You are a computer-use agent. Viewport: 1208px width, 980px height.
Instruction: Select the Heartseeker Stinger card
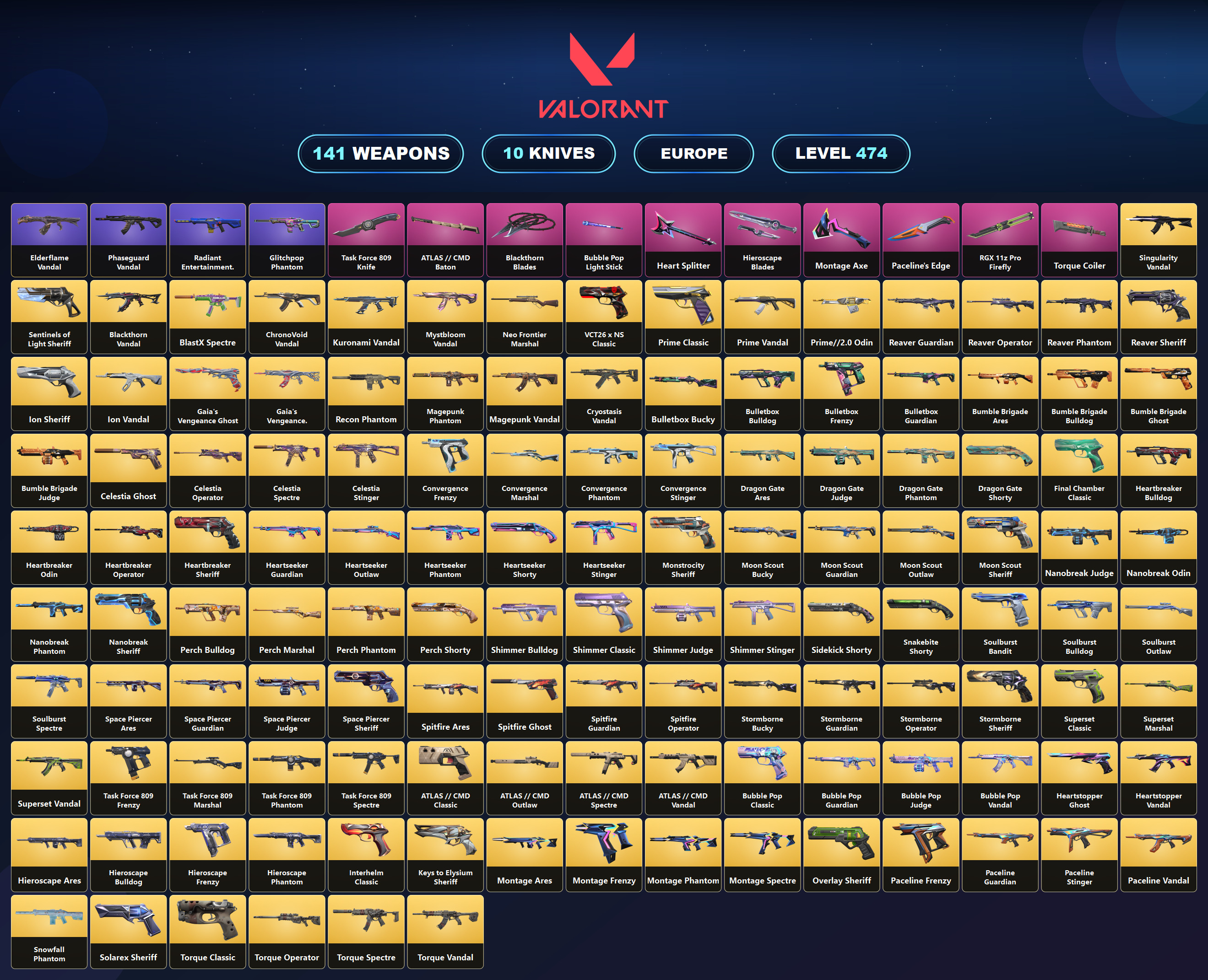click(604, 547)
